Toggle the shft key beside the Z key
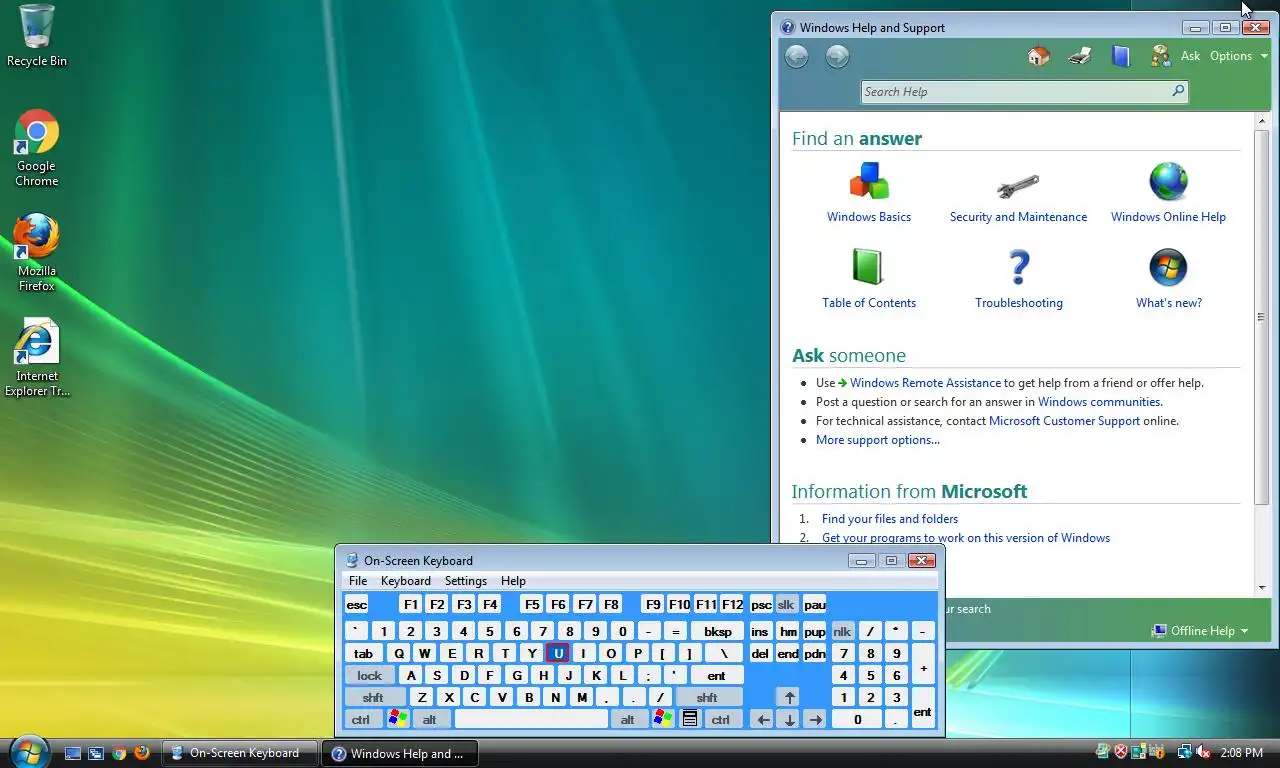 (373, 697)
